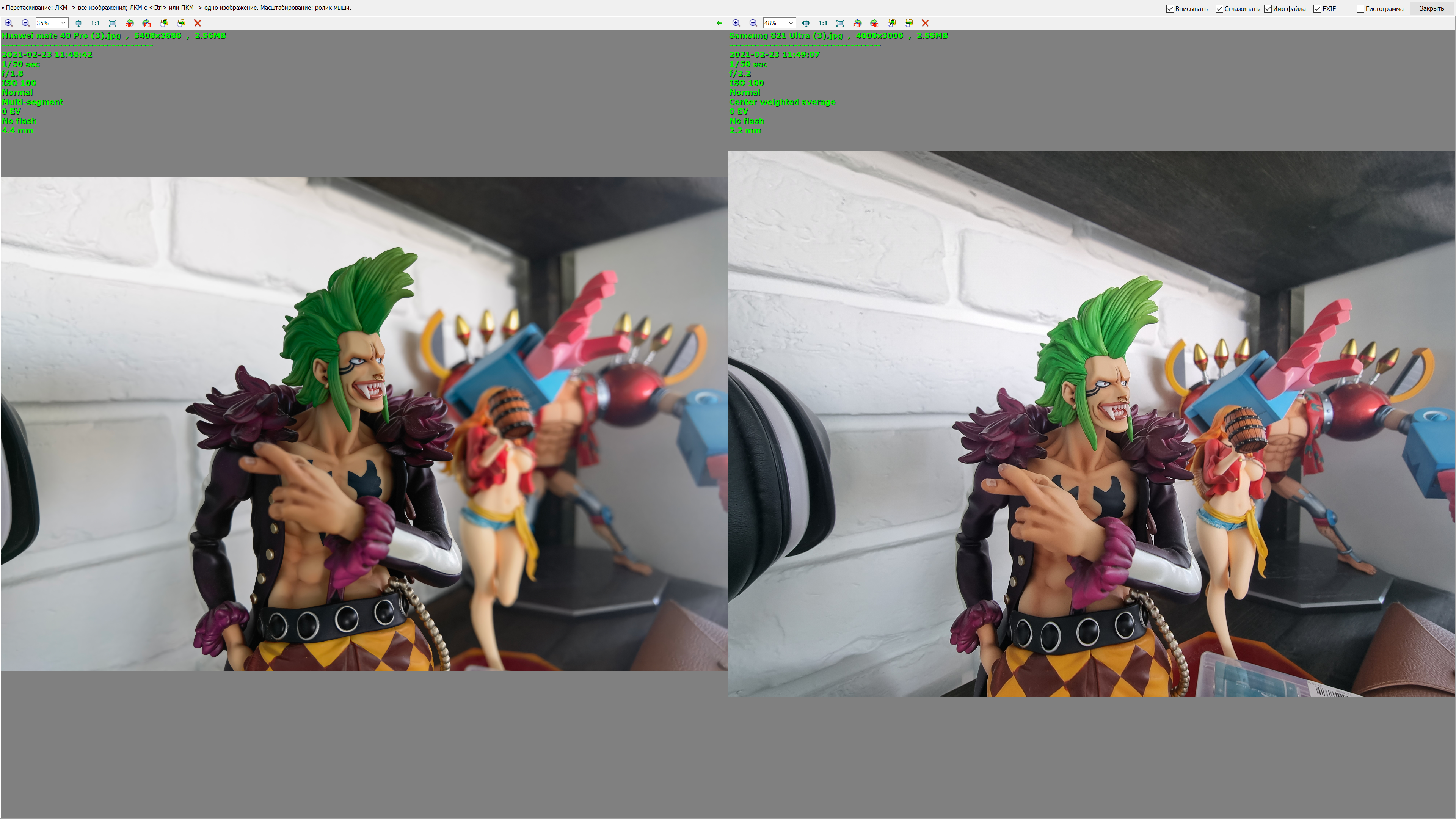
Task: Click the Samsung S21 Ultra photo
Action: [x=1092, y=424]
